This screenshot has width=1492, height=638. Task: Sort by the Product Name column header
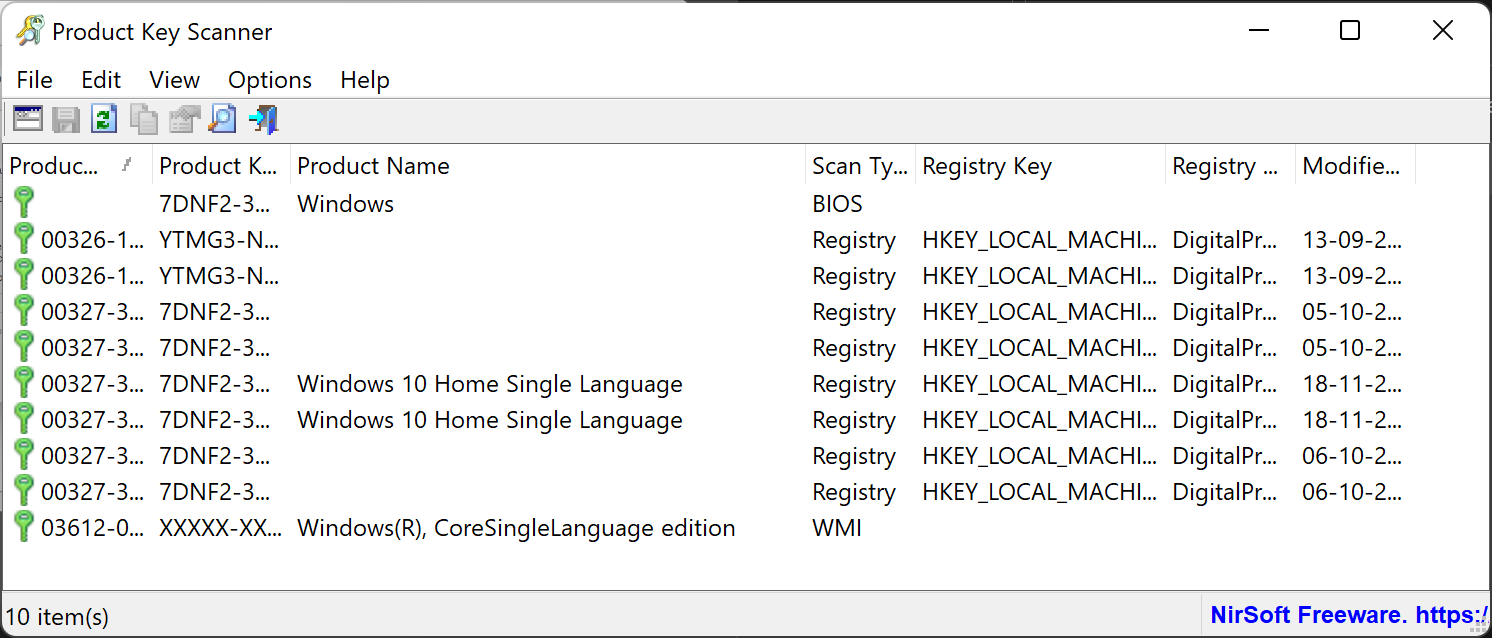pos(548,166)
